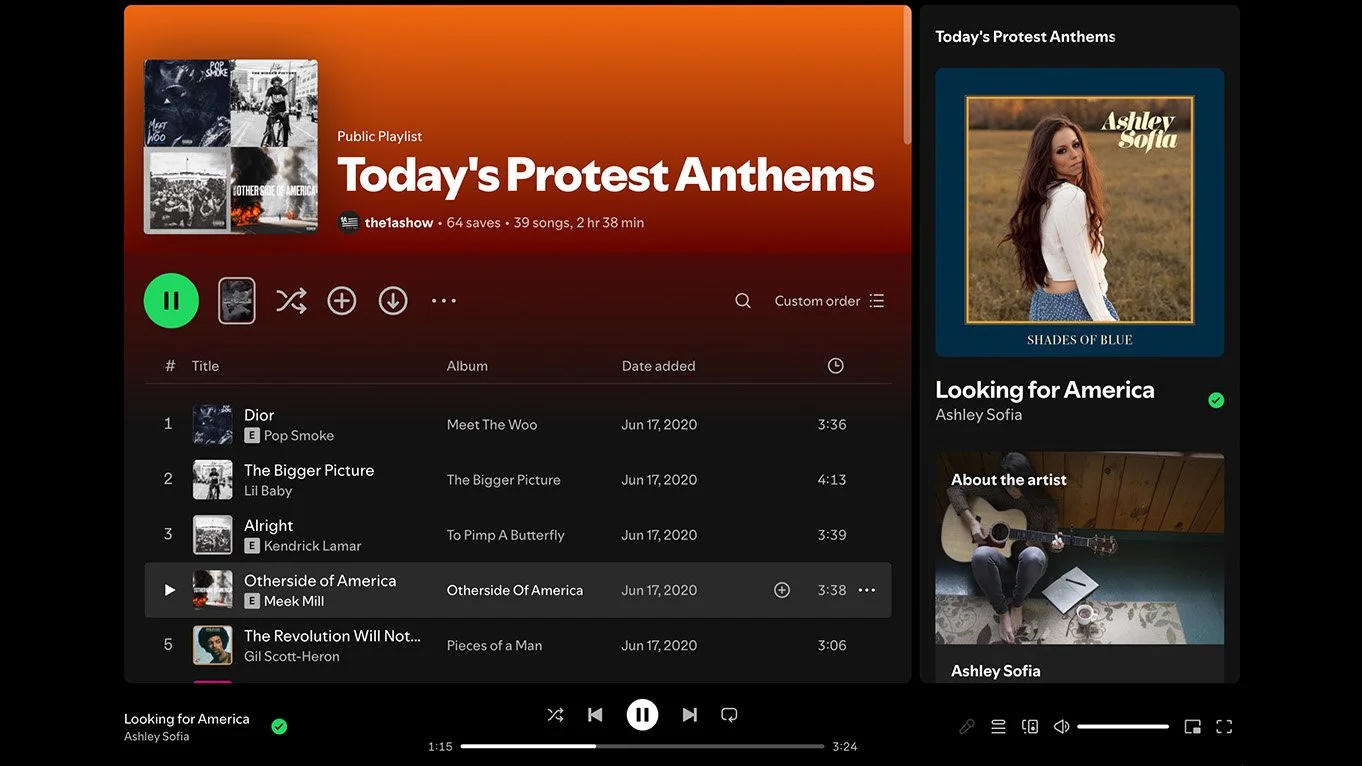Viewport: 1362px width, 766px height.
Task: Open the Lil Baby artist link
Action: [268, 491]
